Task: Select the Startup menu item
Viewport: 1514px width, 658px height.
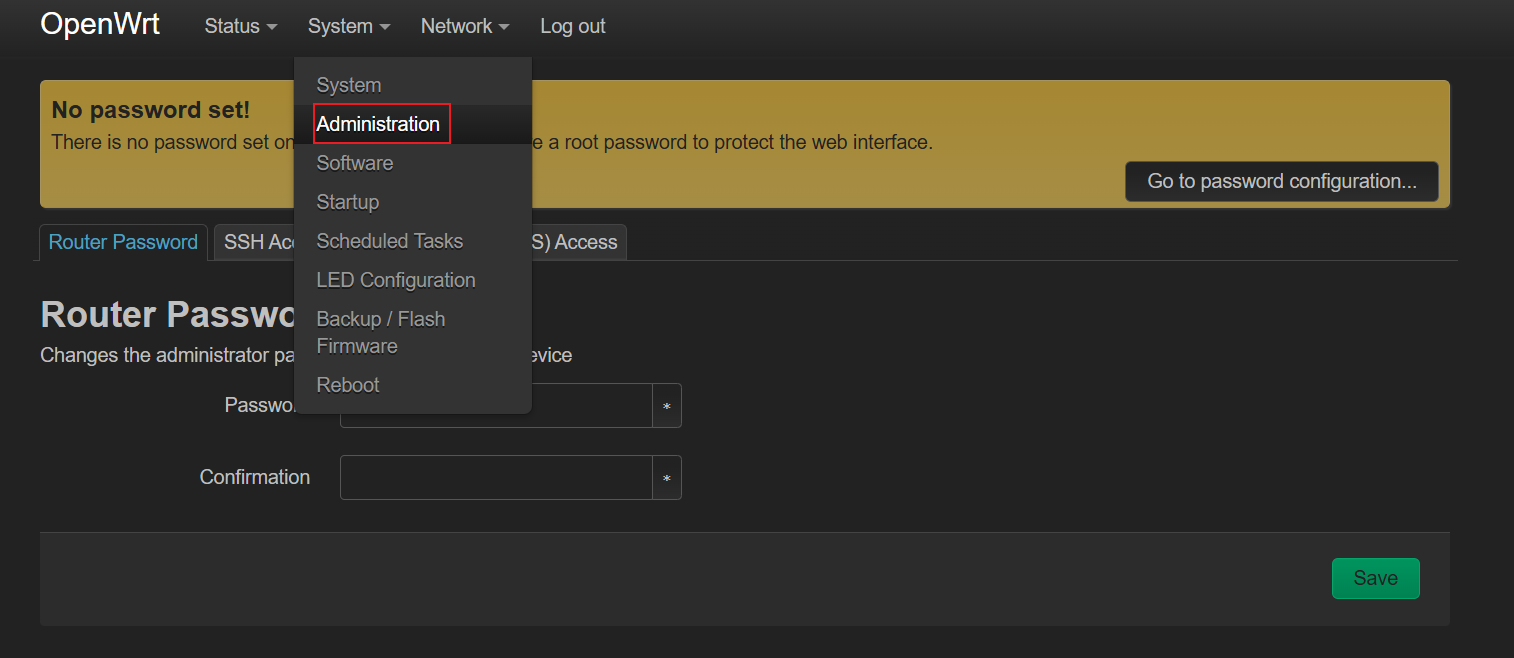Action: 347,202
